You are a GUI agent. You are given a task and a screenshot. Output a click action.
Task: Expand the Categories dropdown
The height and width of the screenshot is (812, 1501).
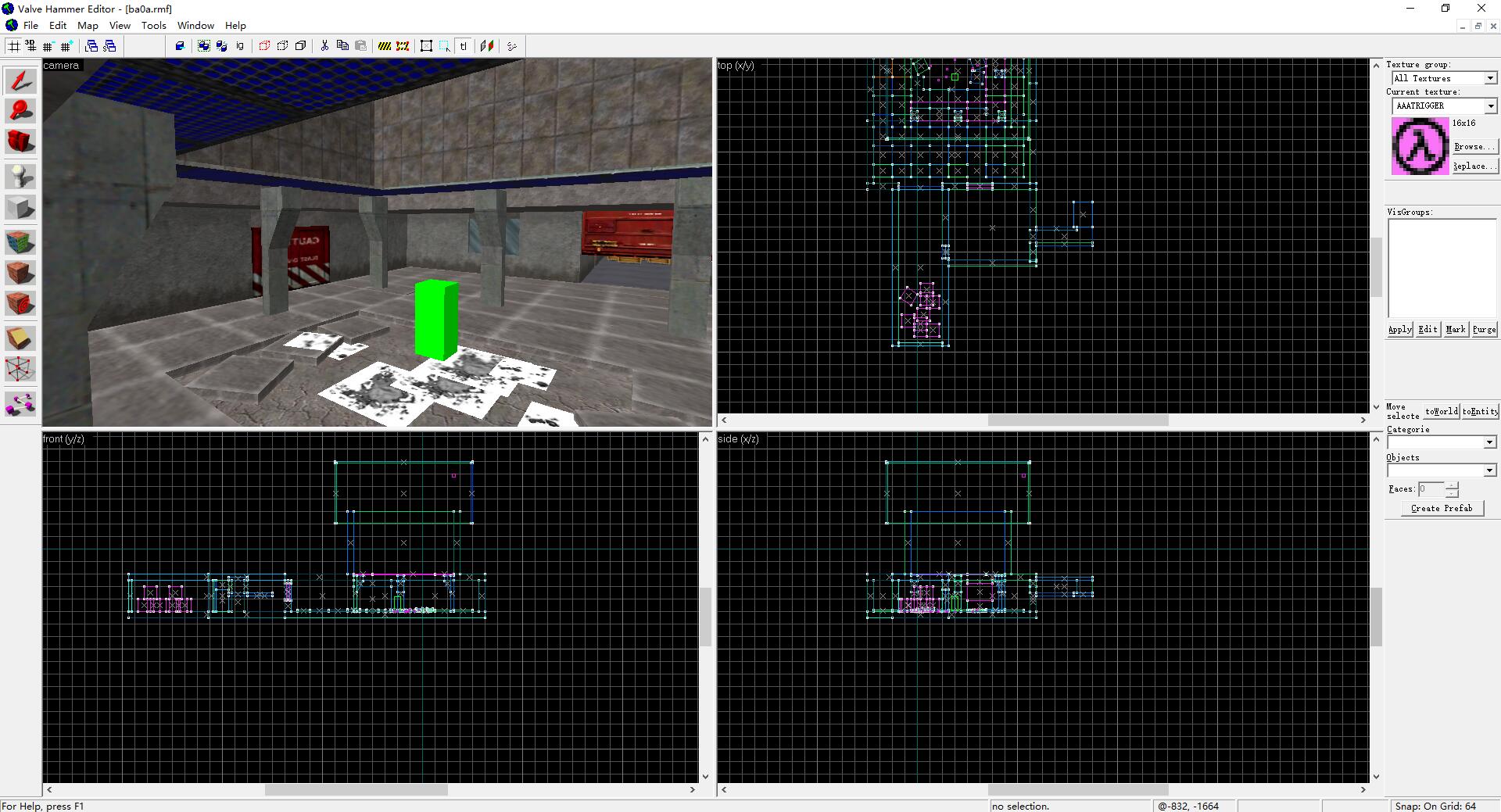1489,442
